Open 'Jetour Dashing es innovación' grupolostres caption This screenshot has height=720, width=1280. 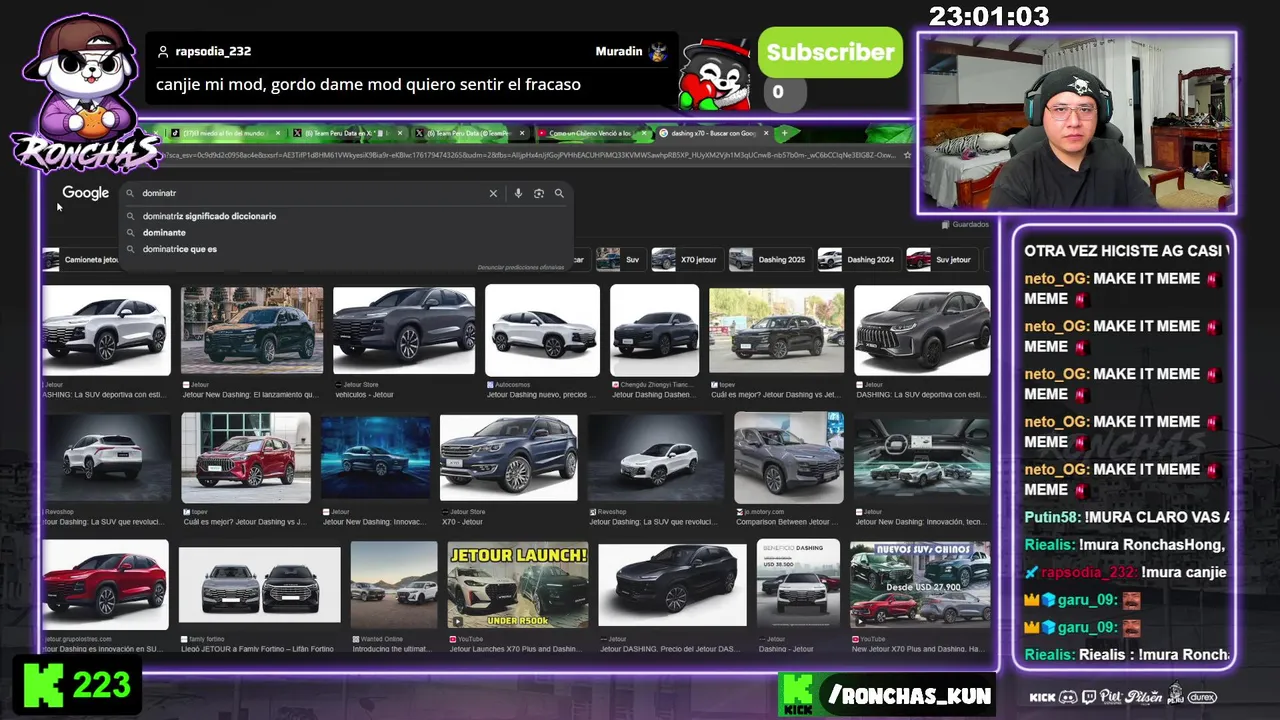(x=104, y=649)
